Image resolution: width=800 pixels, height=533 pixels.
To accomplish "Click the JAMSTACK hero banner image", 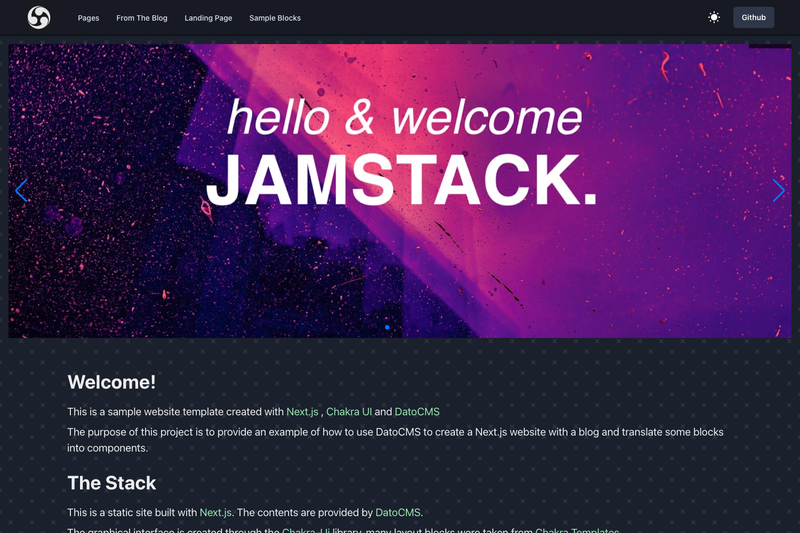I will (400, 191).
